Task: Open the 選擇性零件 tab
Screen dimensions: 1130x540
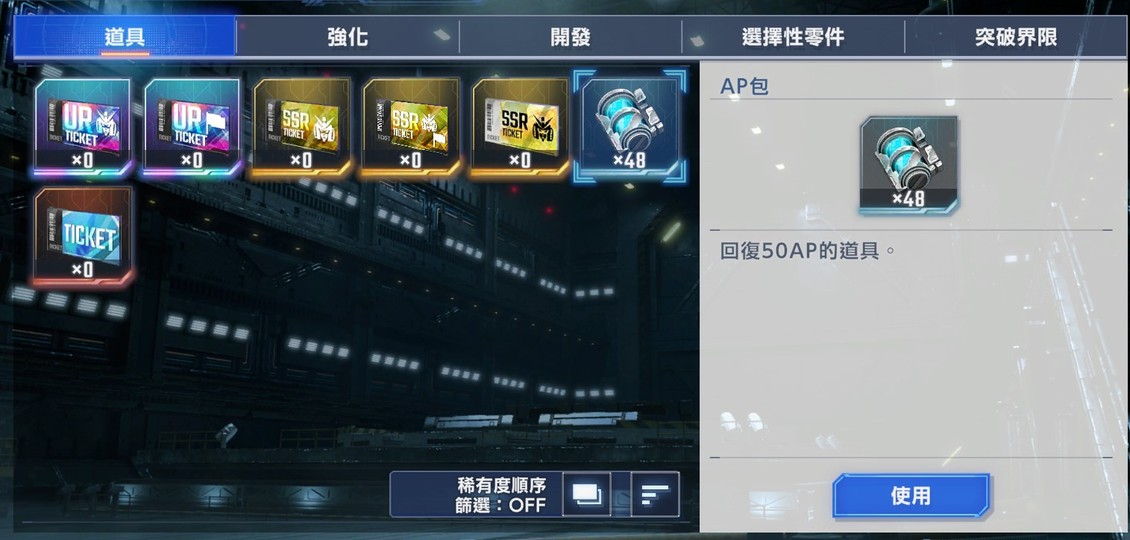Action: click(793, 37)
